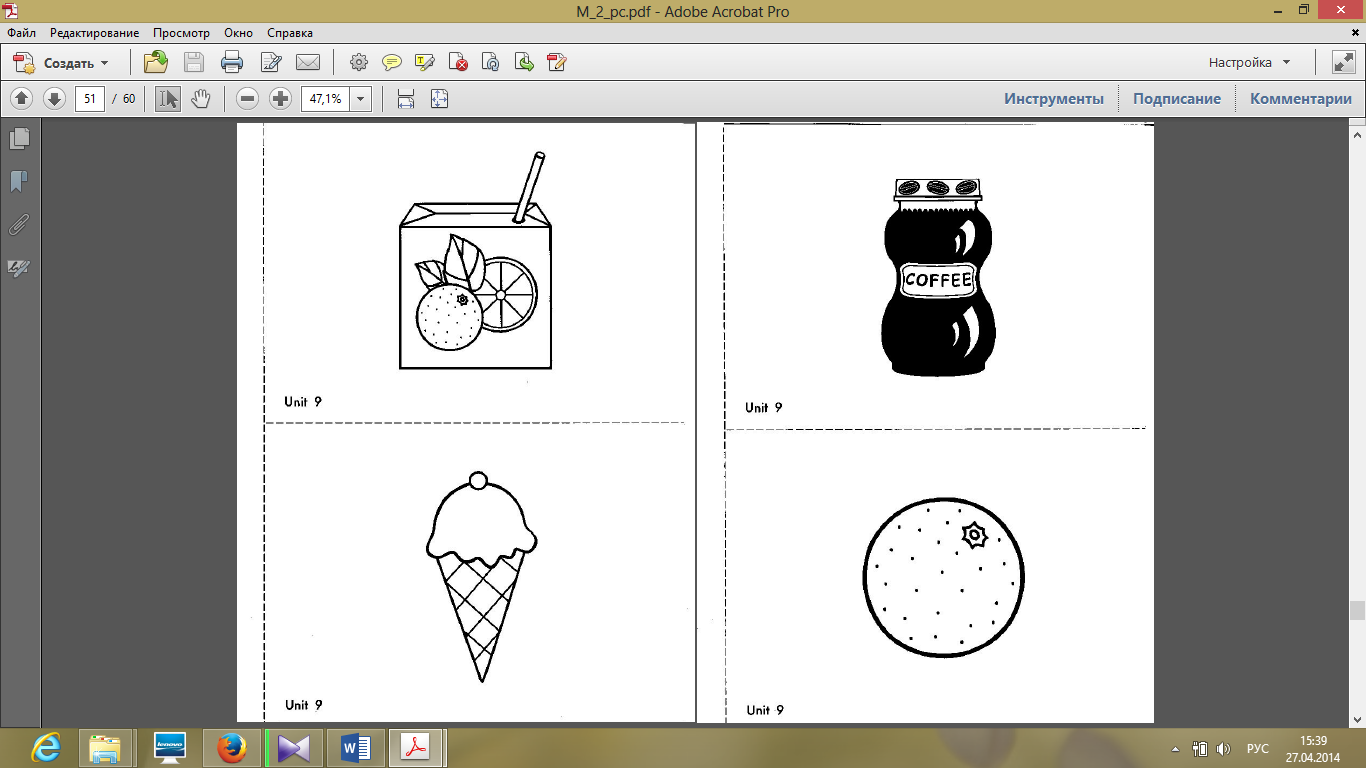Open the Справка menu

(290, 33)
